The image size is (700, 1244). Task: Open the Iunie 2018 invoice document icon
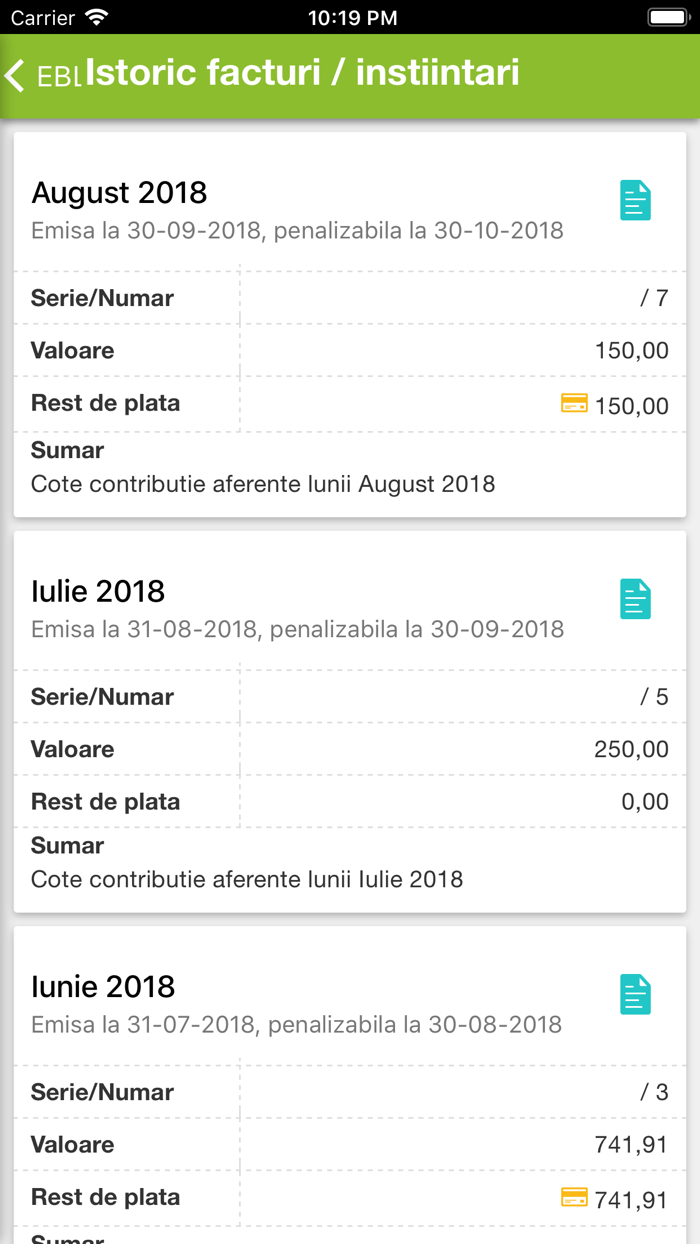[x=635, y=995]
